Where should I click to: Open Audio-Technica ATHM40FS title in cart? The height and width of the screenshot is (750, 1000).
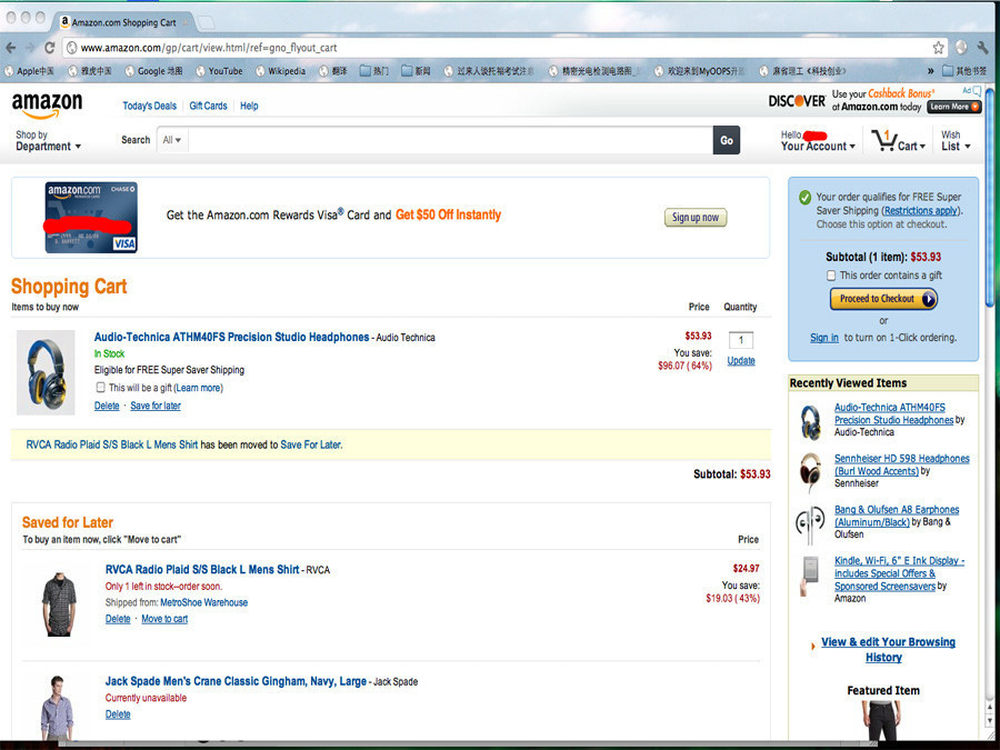232,337
